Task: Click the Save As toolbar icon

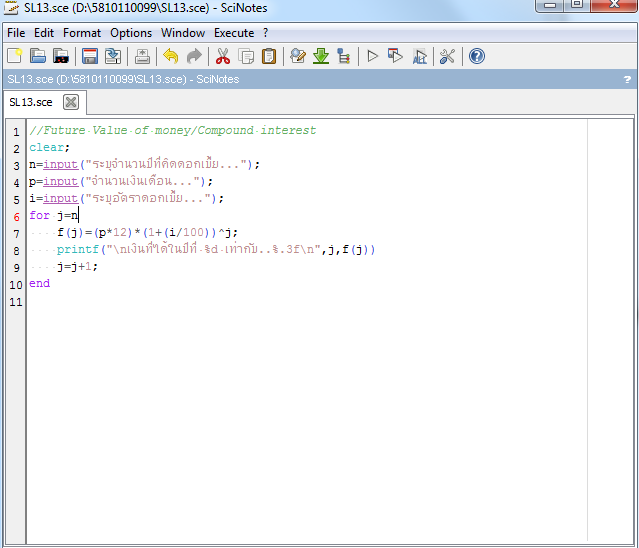Action: pyautogui.click(x=113, y=56)
